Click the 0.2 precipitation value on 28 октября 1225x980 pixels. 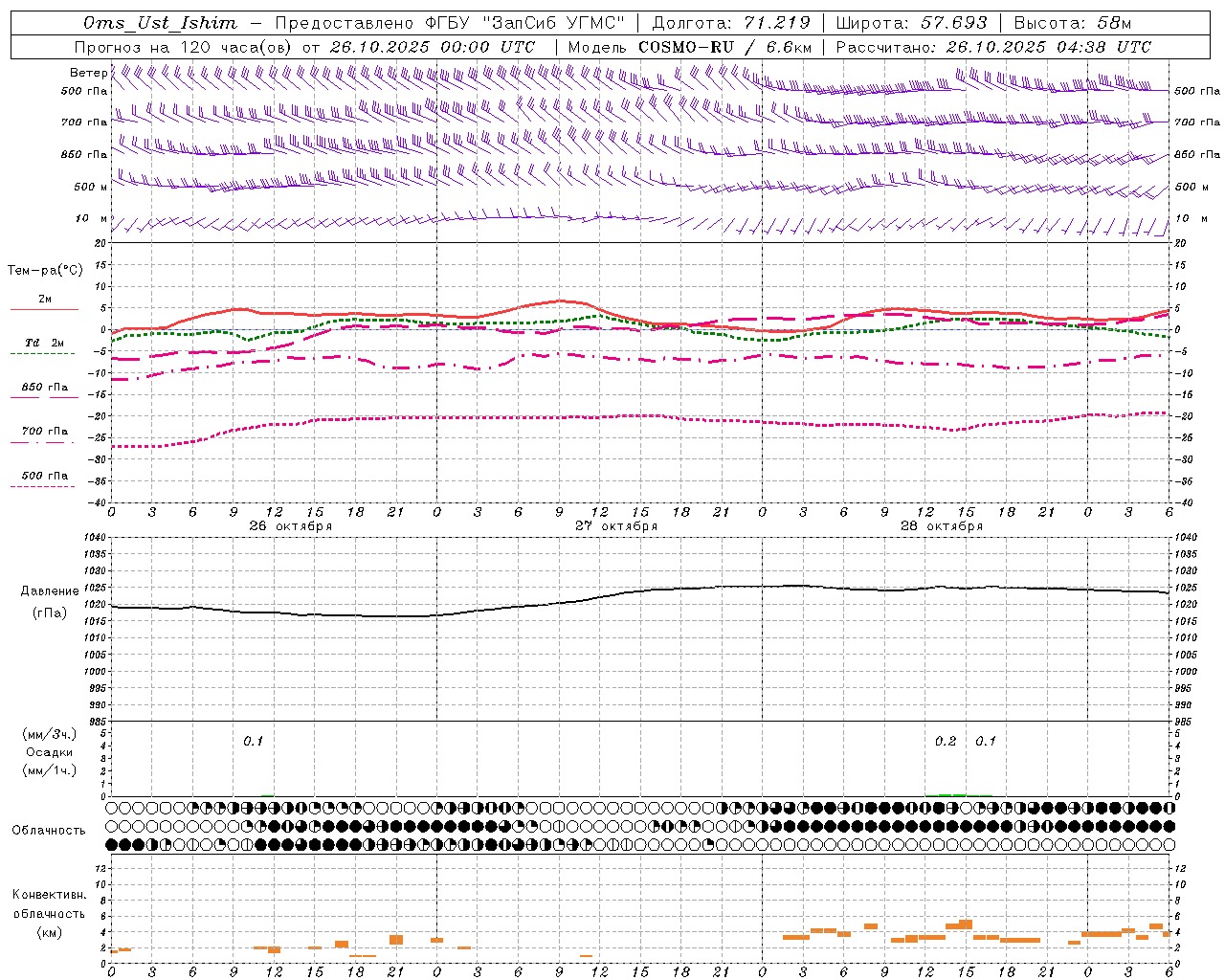point(945,742)
